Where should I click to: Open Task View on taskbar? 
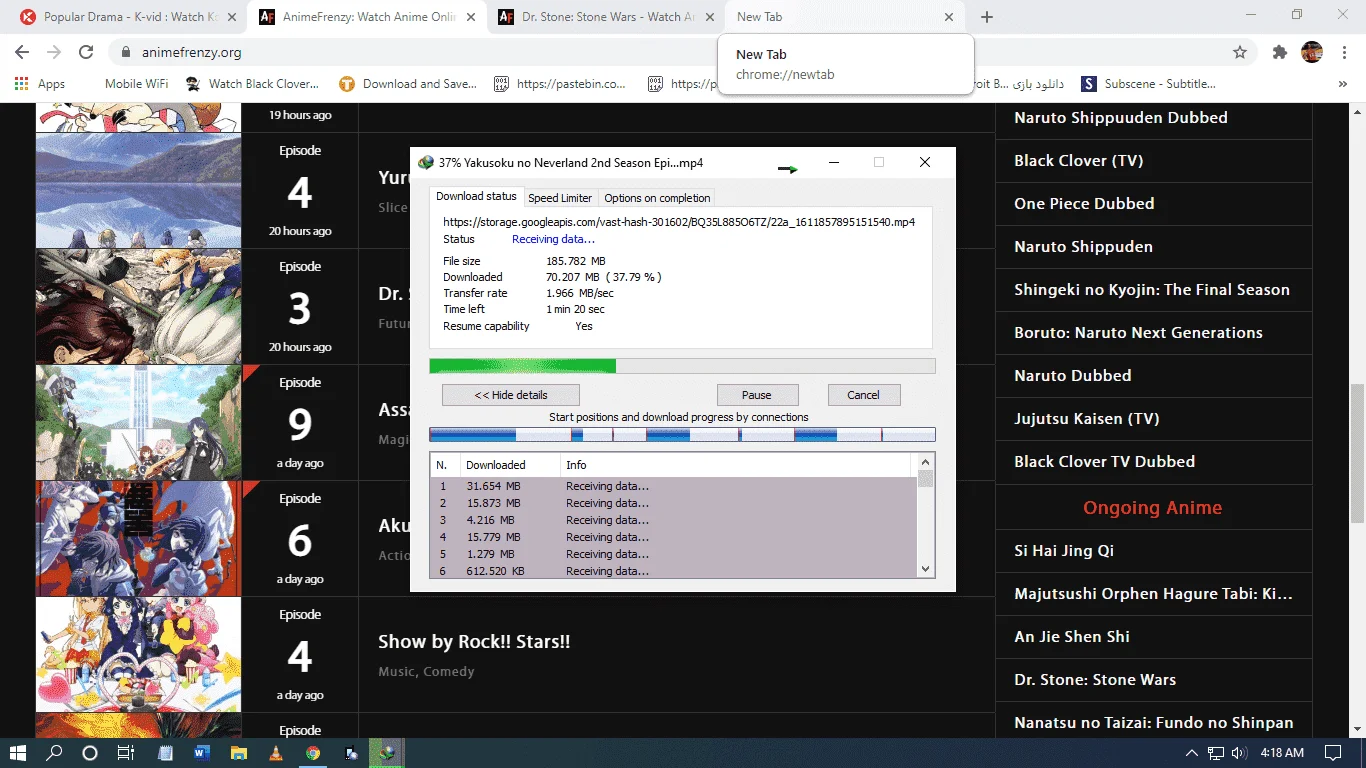click(126, 753)
